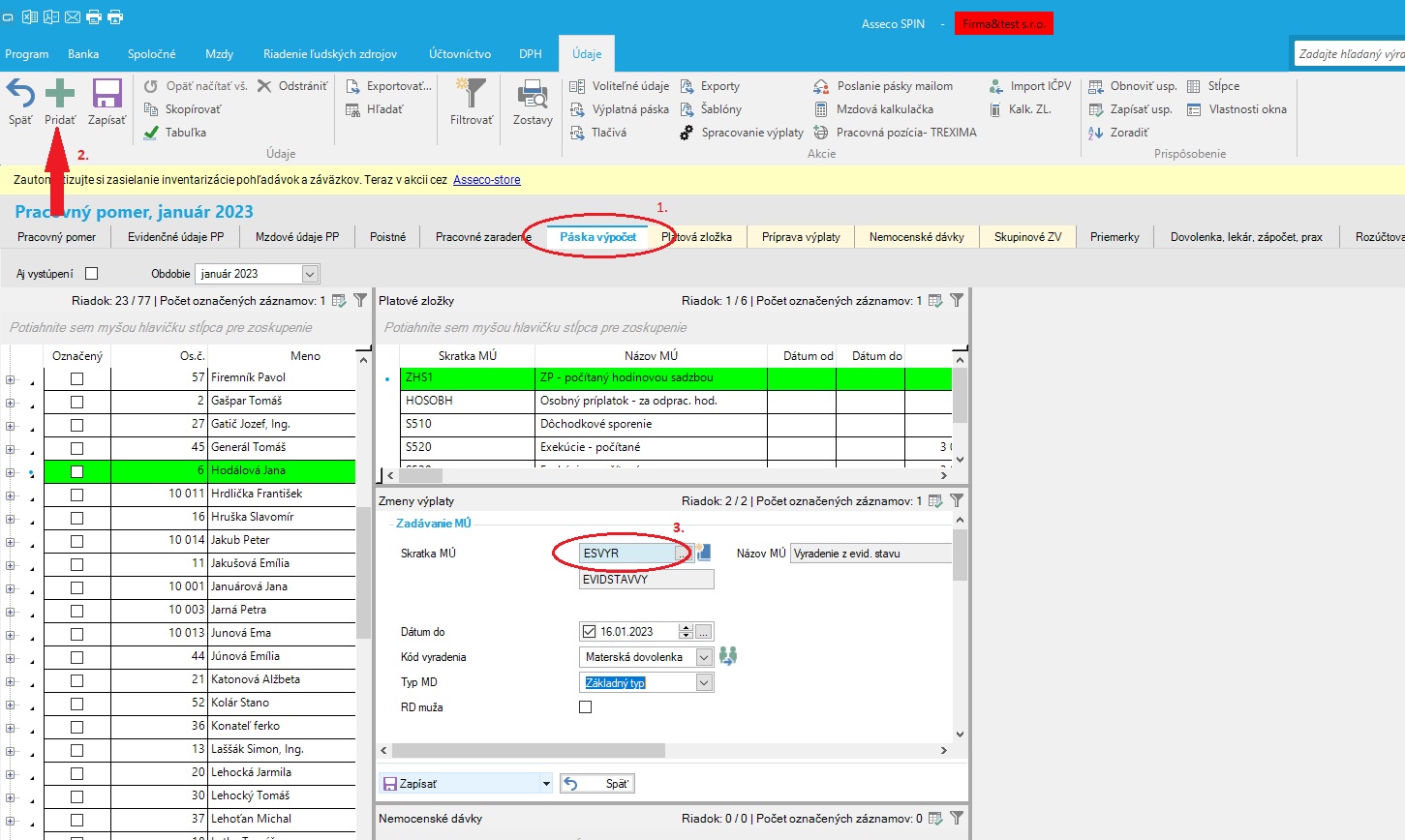Open Stĺpce columns settings
The image size is (1405, 840).
point(1213,86)
